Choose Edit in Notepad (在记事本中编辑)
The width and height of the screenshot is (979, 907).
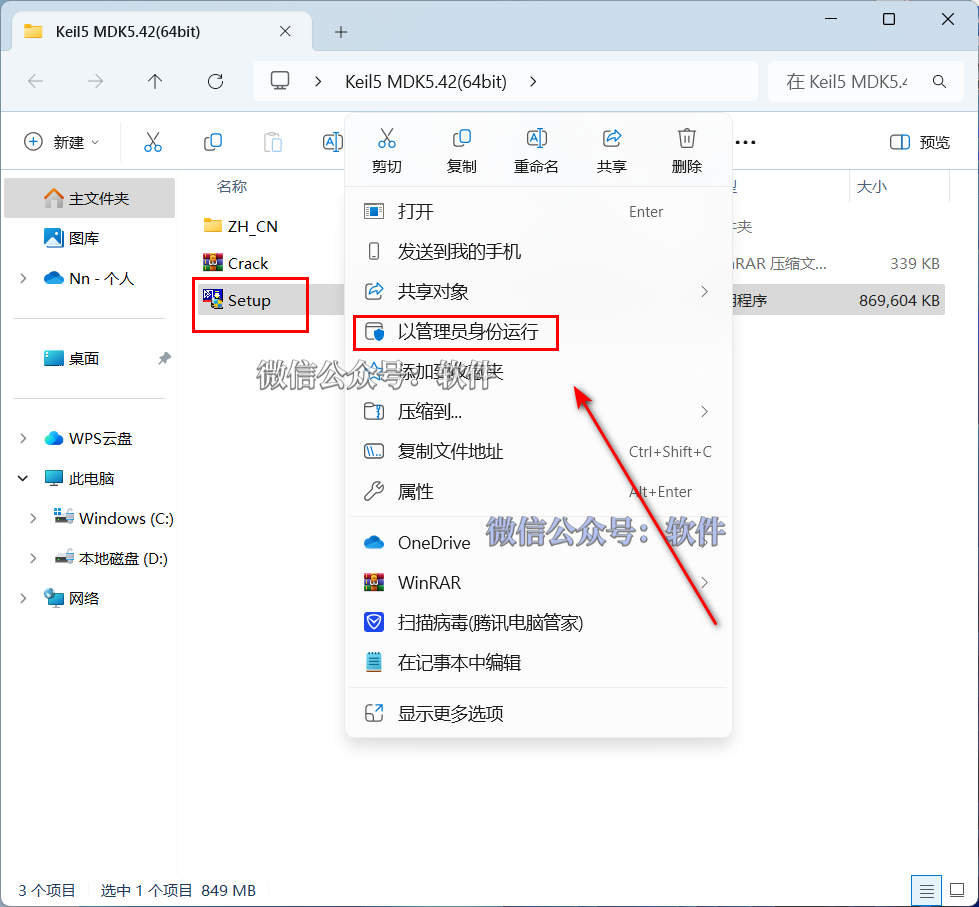click(538, 662)
